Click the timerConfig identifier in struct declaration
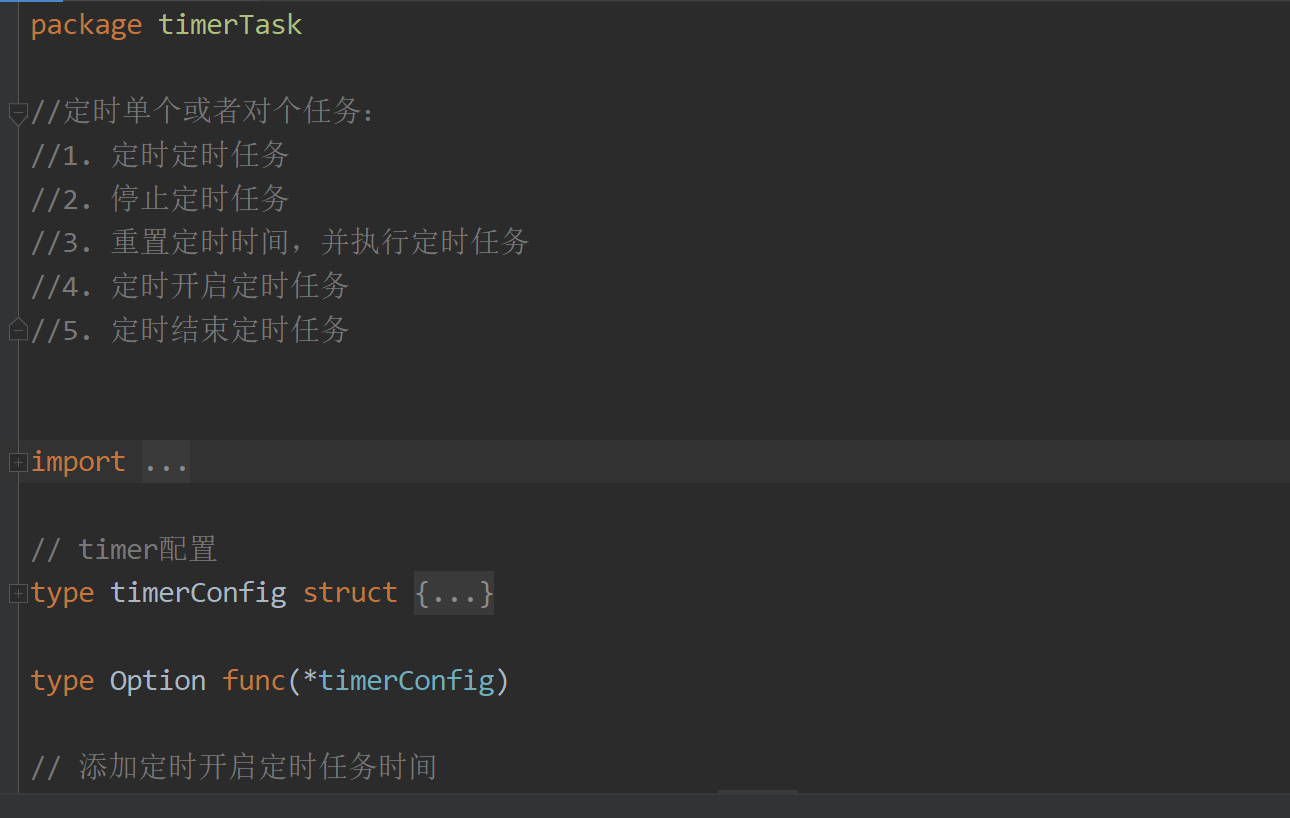The width and height of the screenshot is (1290, 818). 198,593
